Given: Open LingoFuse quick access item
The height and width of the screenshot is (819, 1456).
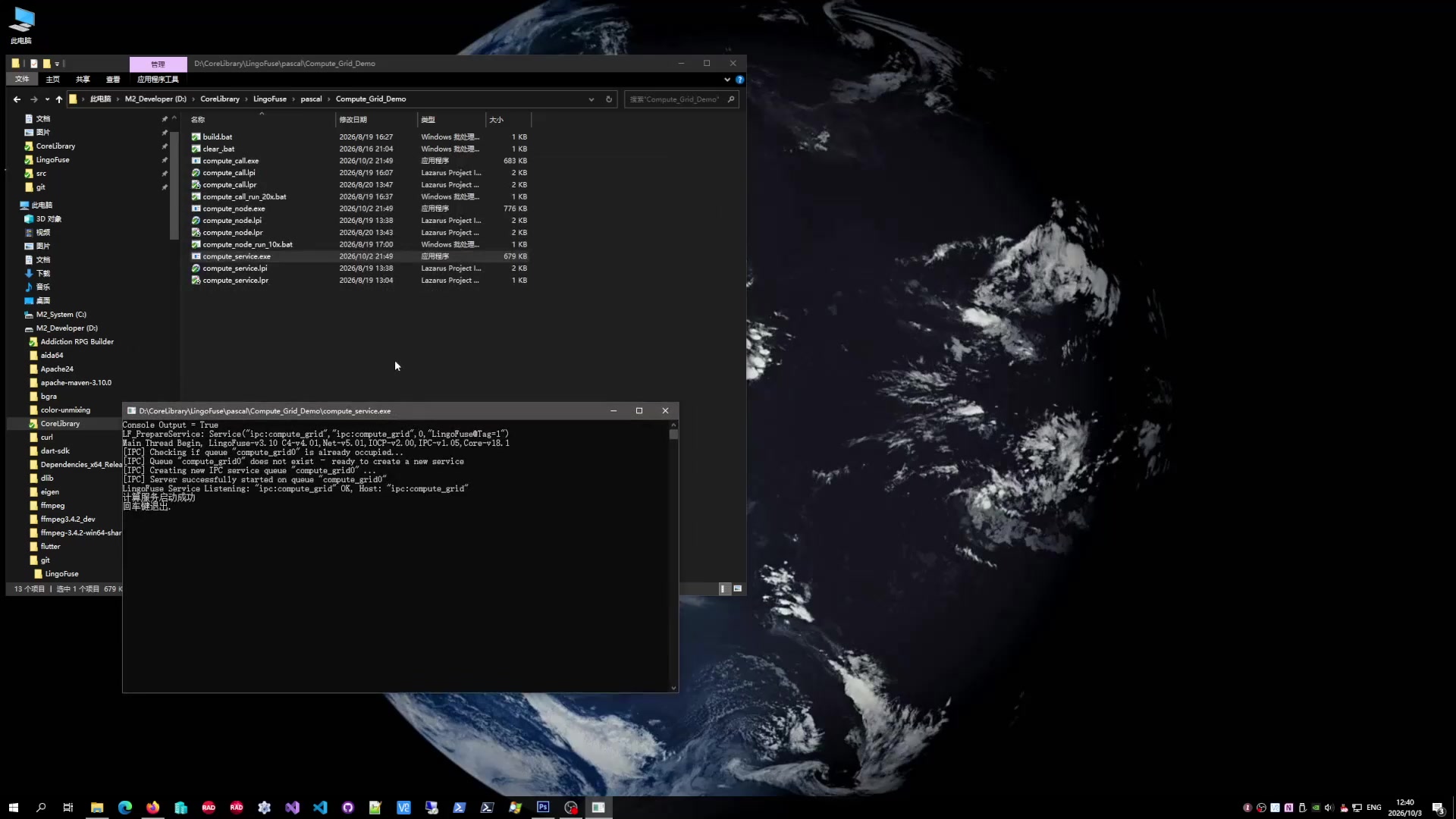Looking at the screenshot, I should [x=52, y=160].
